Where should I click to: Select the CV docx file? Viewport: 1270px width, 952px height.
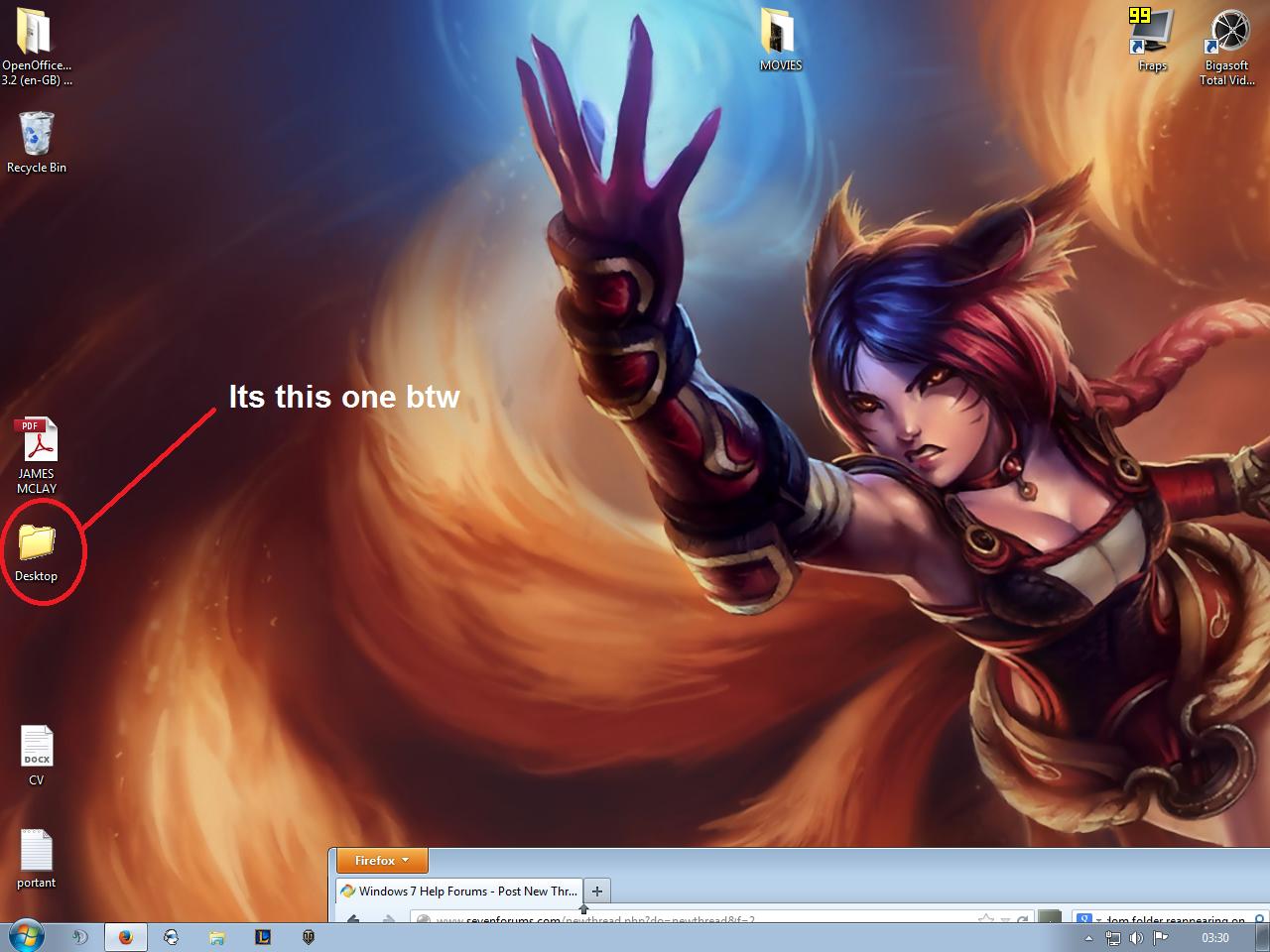coord(37,756)
